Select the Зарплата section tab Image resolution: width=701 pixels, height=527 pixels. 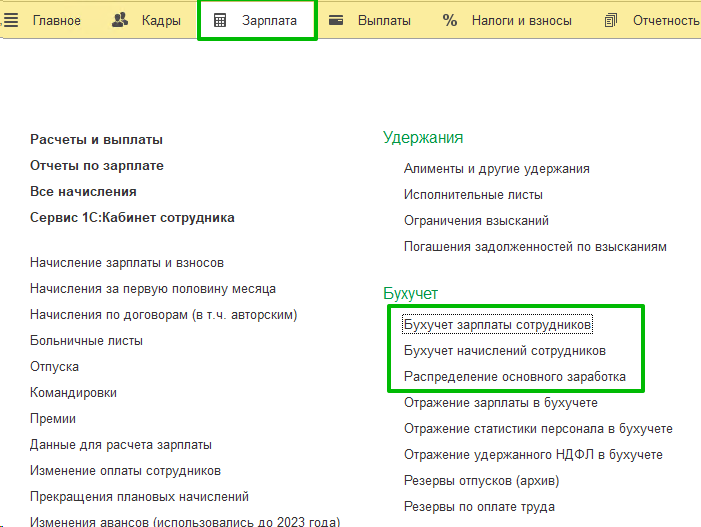270,21
